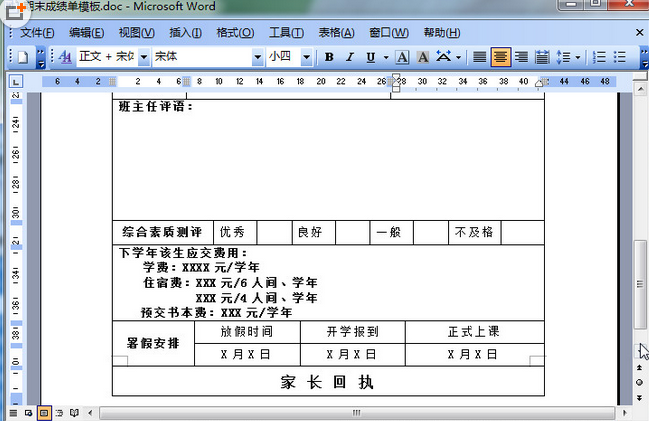Click the horizontal scrollbar left arrow

pos(90,413)
